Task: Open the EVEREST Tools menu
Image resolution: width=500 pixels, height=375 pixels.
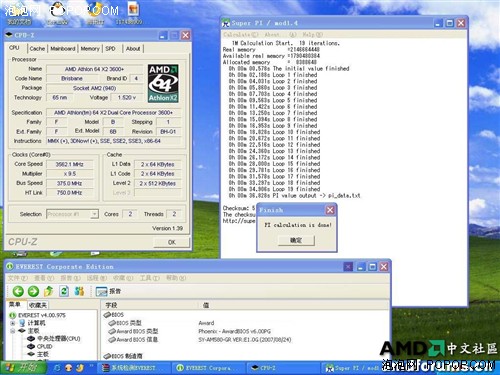Action: tap(149, 278)
